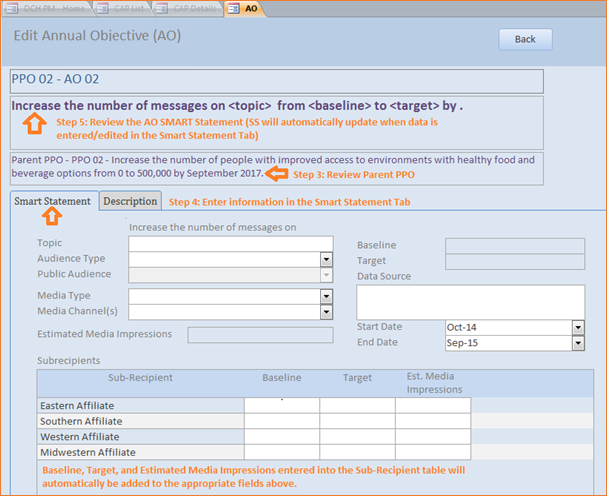Open the CAP Details tab

coord(188,9)
